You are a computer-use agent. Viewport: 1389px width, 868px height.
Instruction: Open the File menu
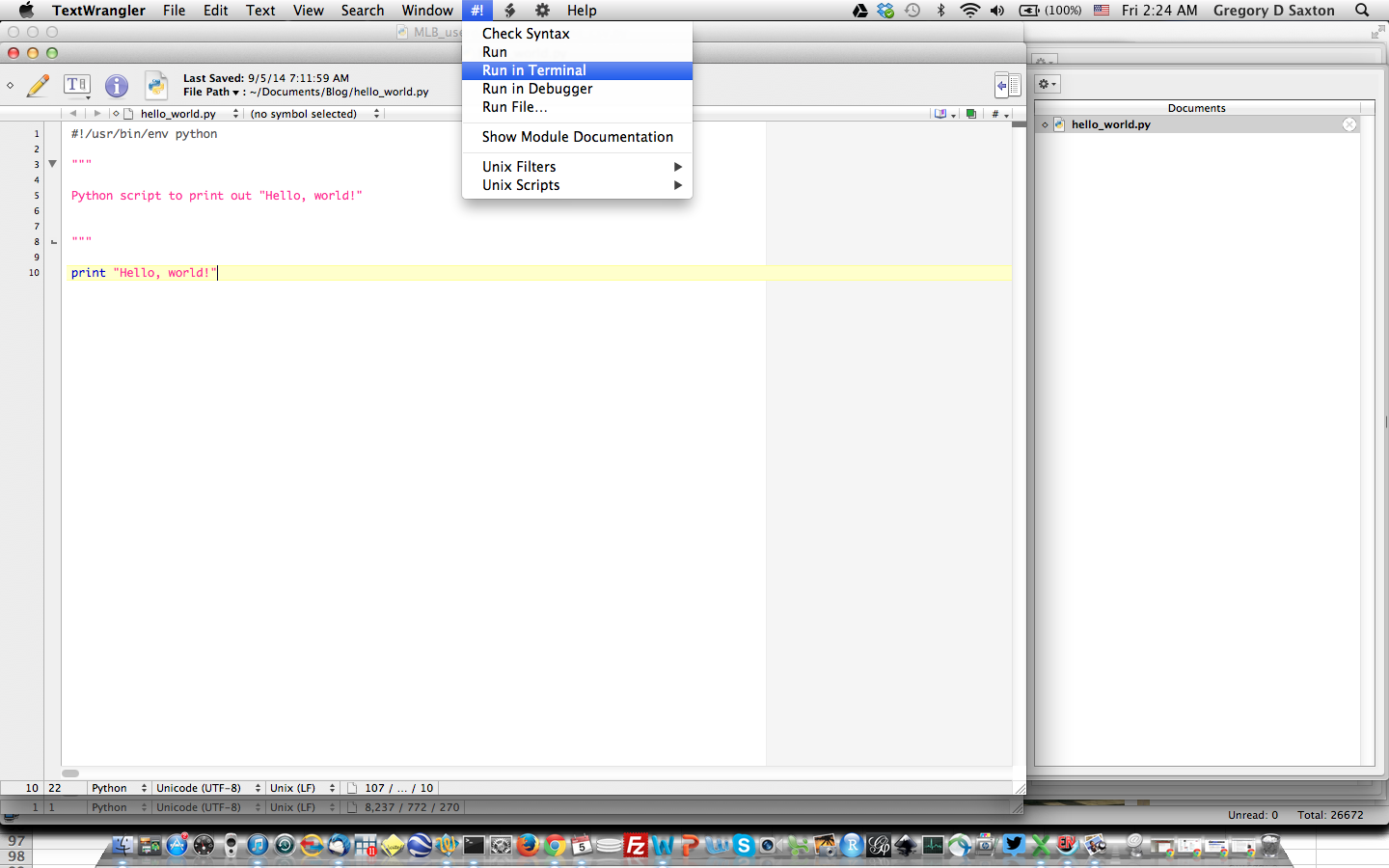click(174, 10)
